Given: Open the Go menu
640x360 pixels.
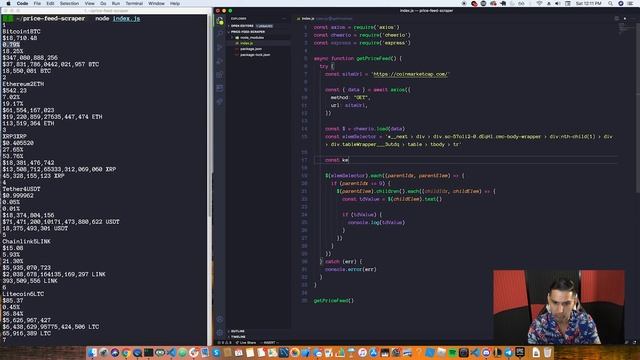Looking at the screenshot, I should click(103, 3).
